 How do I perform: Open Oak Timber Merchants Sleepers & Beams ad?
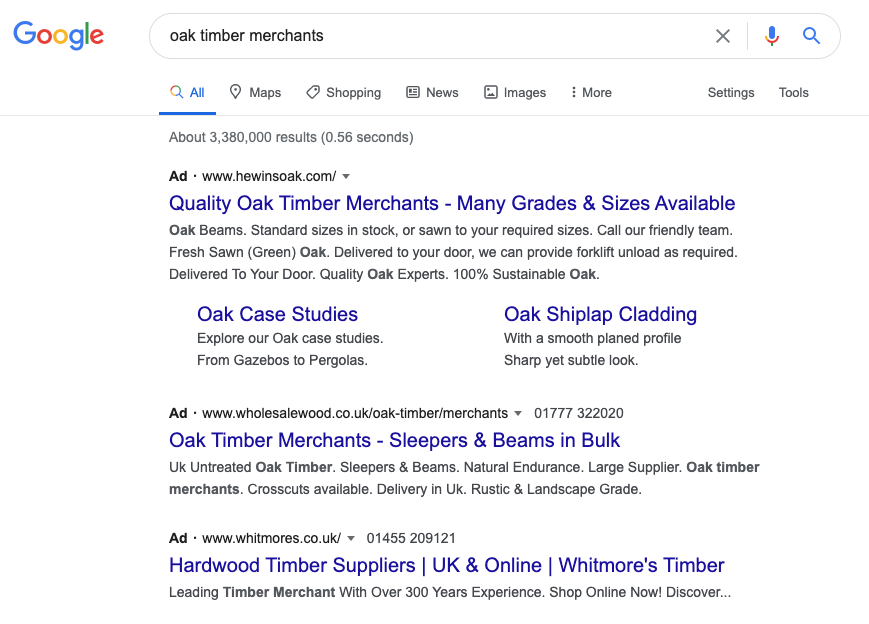point(395,441)
